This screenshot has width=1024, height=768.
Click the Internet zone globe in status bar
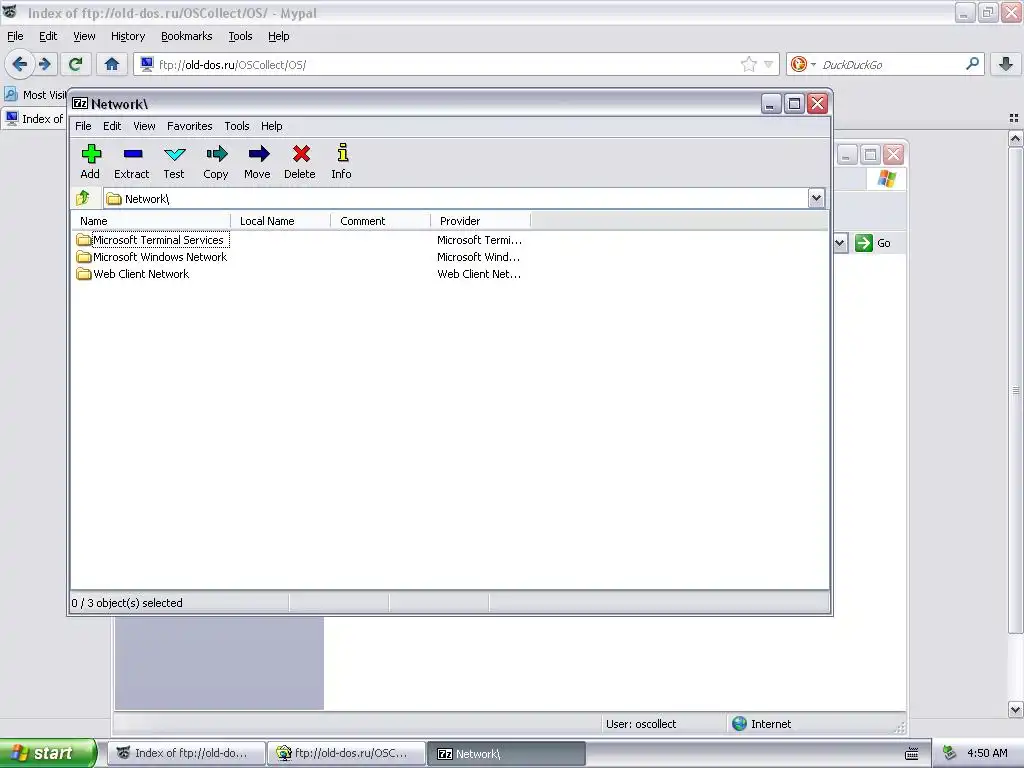pos(739,724)
